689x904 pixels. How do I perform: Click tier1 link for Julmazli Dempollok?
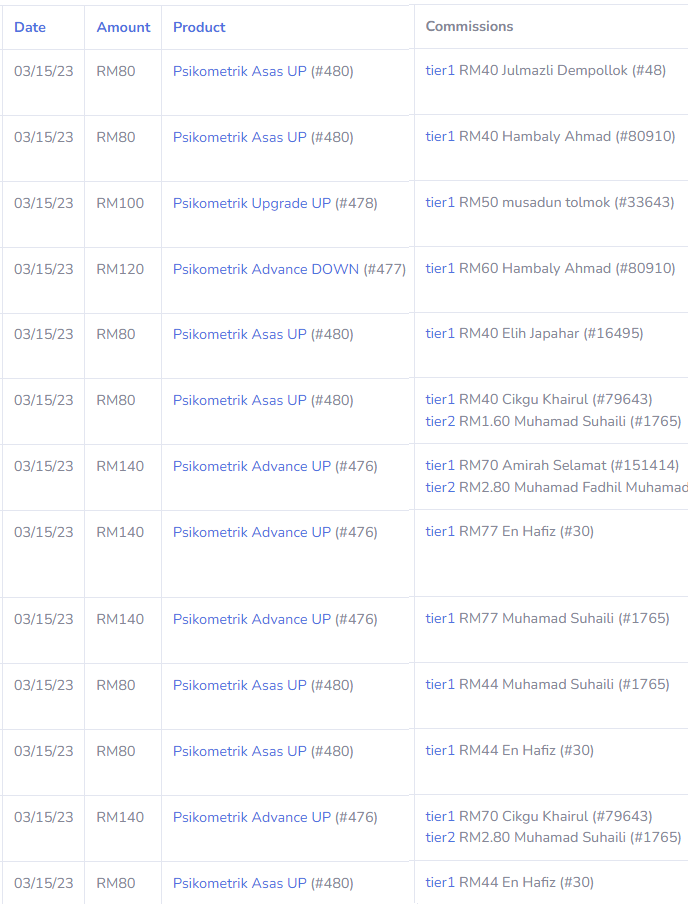click(440, 71)
